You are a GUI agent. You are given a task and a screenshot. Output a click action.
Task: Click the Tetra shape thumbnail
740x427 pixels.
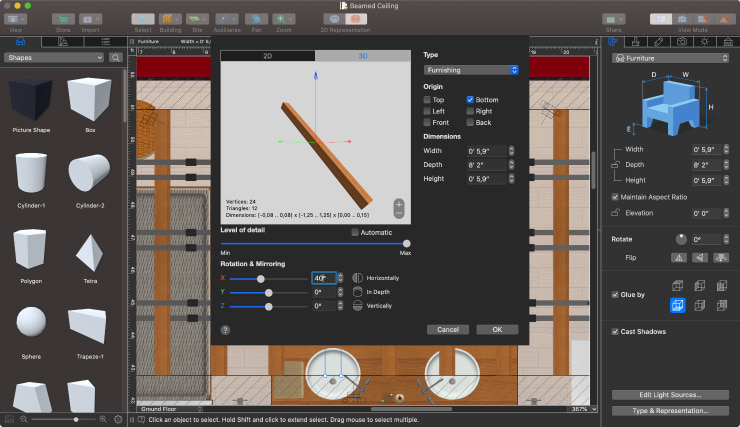point(90,253)
